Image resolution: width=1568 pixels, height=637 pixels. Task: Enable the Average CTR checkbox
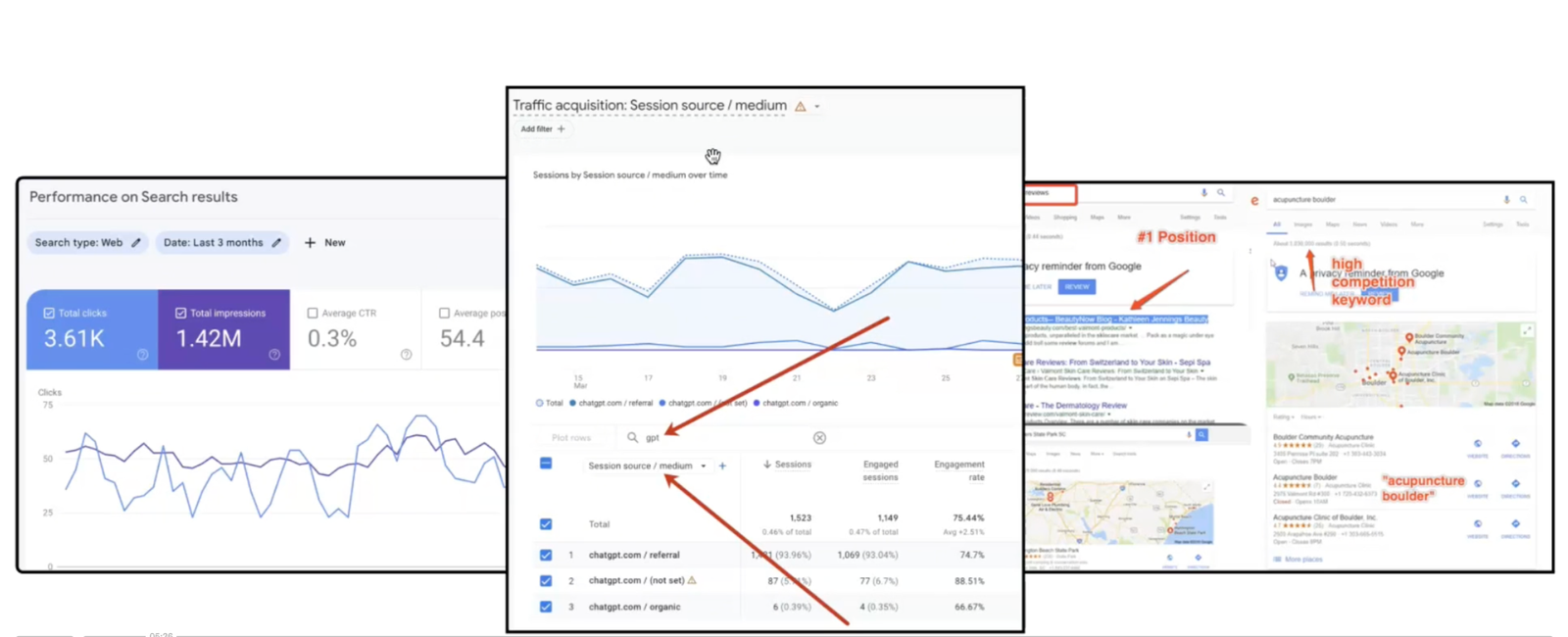[x=313, y=314]
